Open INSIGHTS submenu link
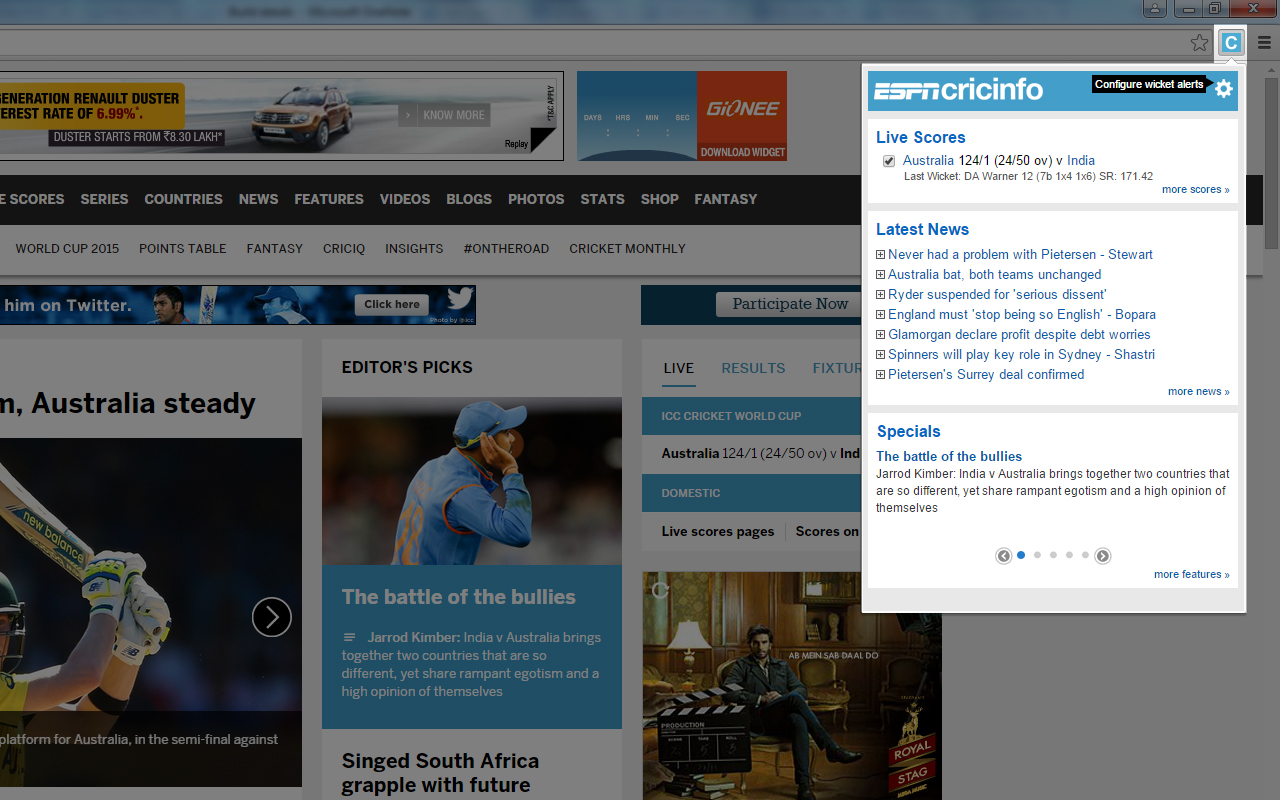Image resolution: width=1280 pixels, height=800 pixels. (x=414, y=249)
